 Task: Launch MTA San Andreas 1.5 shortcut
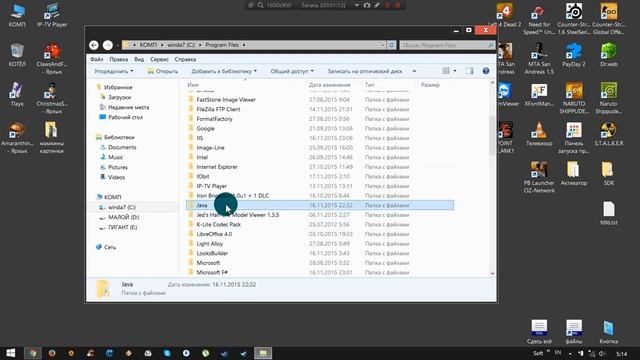[x=539, y=59]
